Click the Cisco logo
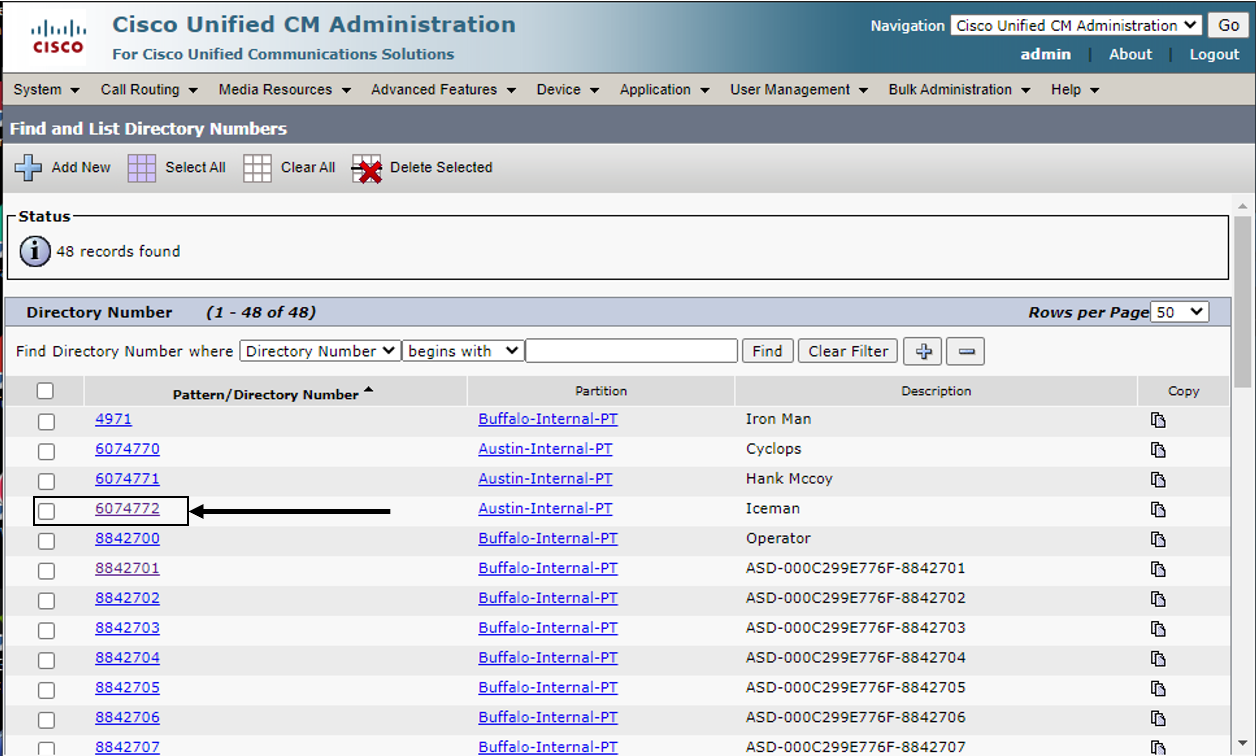 [58, 36]
